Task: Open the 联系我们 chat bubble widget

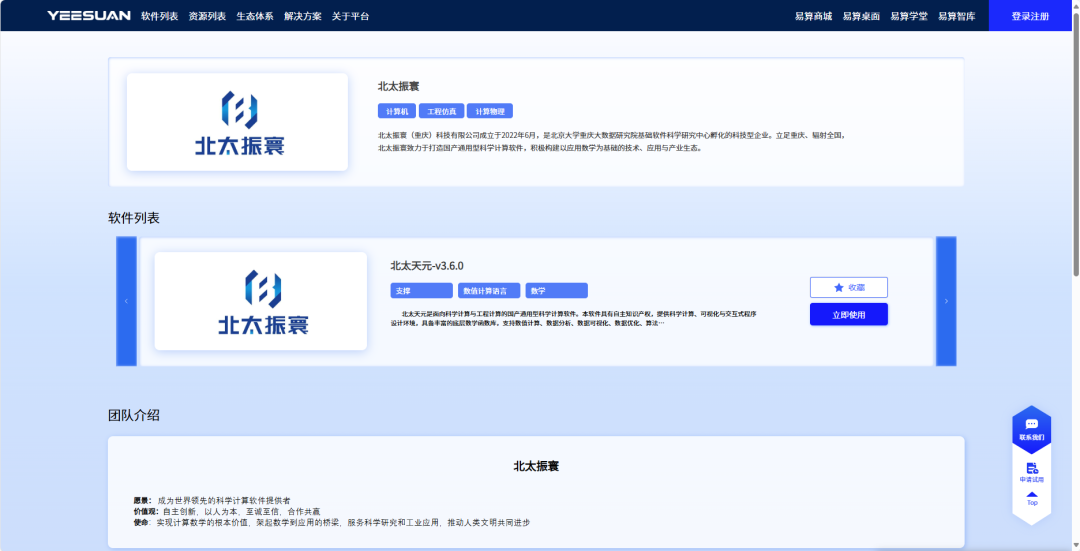Action: (x=1031, y=425)
